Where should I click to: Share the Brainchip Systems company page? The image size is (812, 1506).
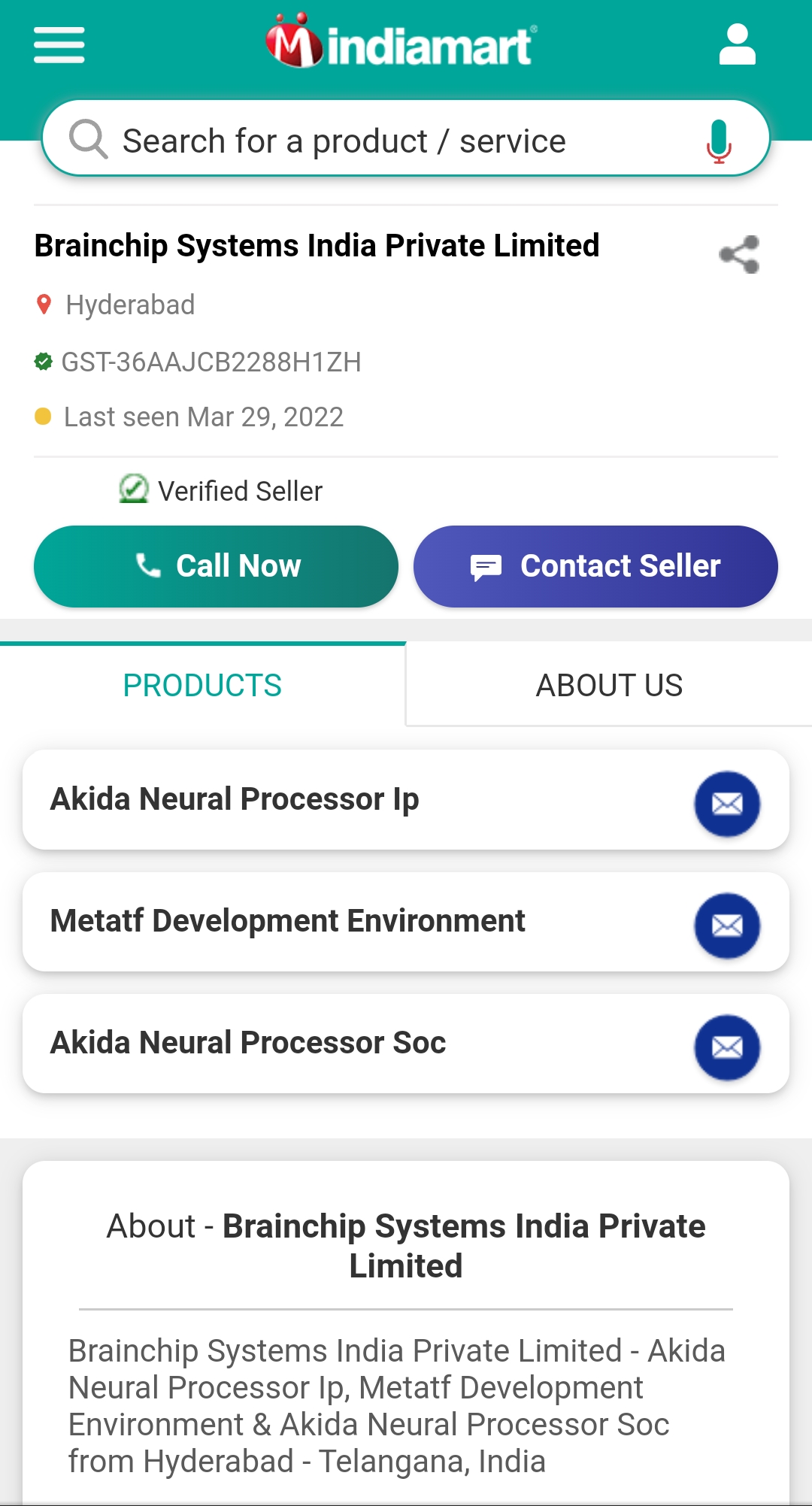click(x=739, y=254)
